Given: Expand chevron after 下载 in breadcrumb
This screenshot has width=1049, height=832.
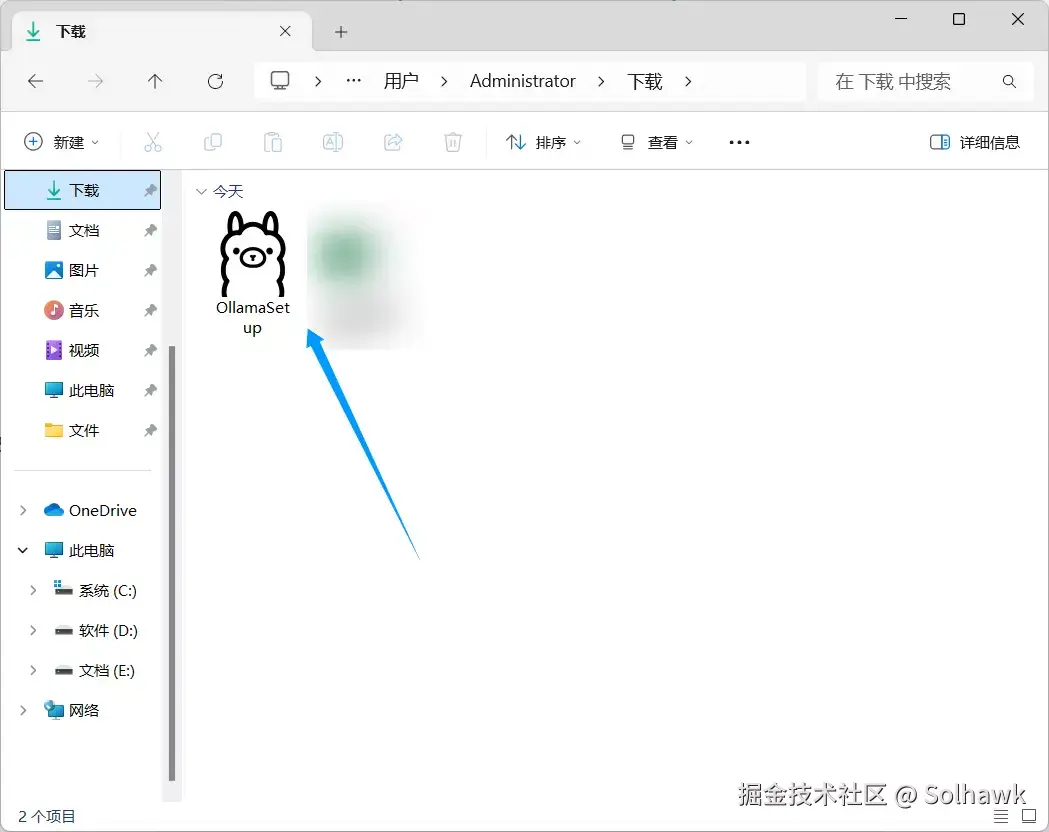Looking at the screenshot, I should [688, 82].
